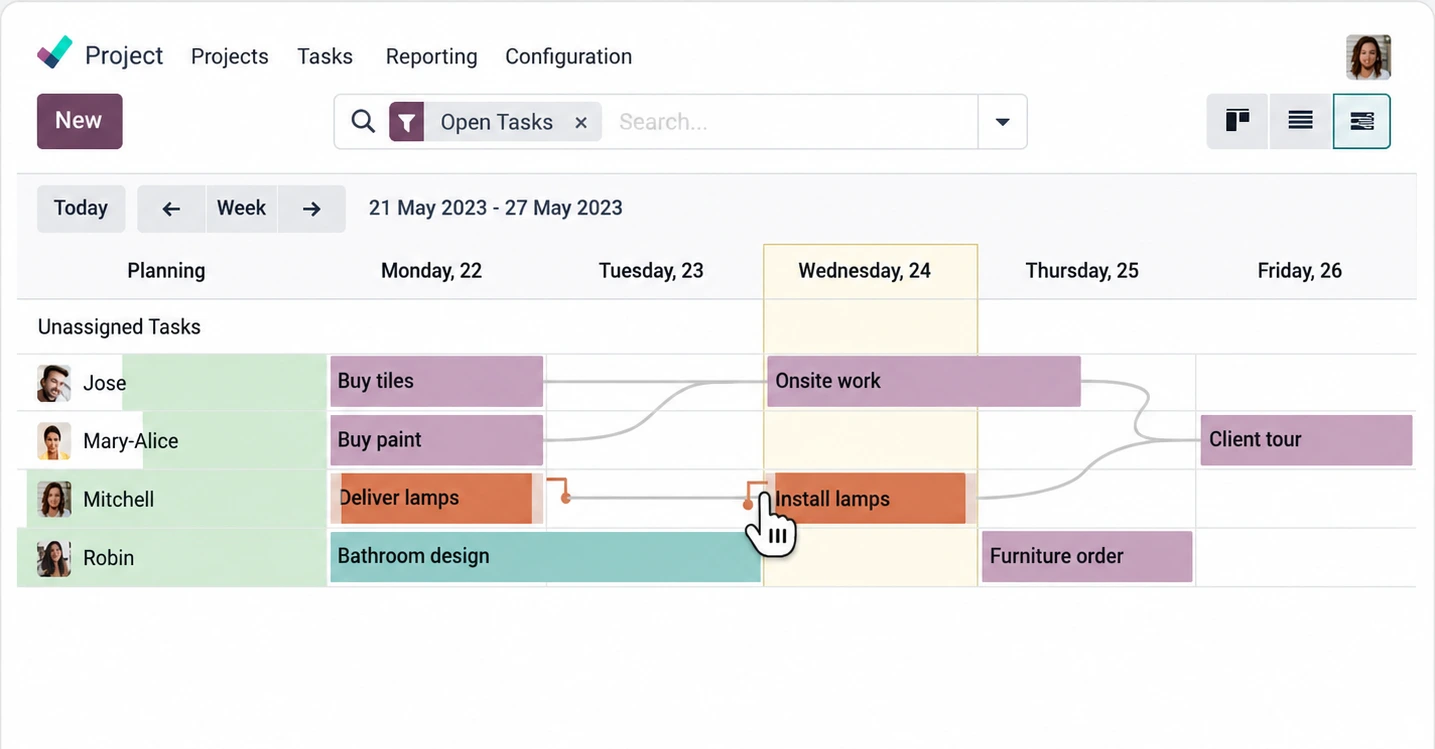The width and height of the screenshot is (1435, 749).
Task: Select the Deliver lamps task bar
Action: (436, 498)
